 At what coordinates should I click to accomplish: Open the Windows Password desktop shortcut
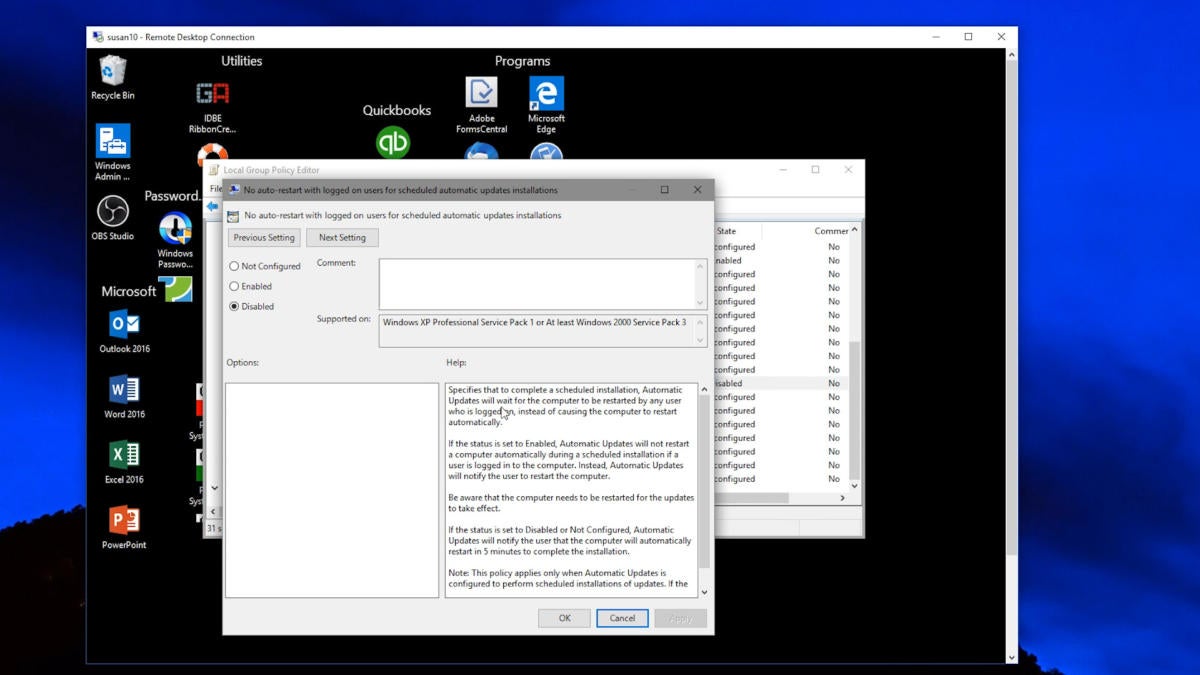pos(175,241)
